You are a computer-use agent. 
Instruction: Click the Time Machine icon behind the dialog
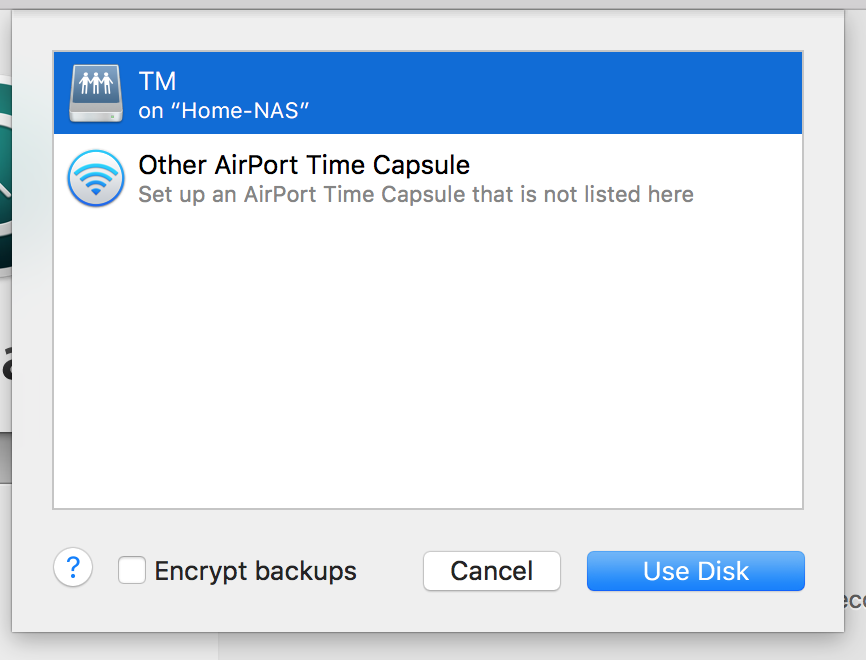5,180
